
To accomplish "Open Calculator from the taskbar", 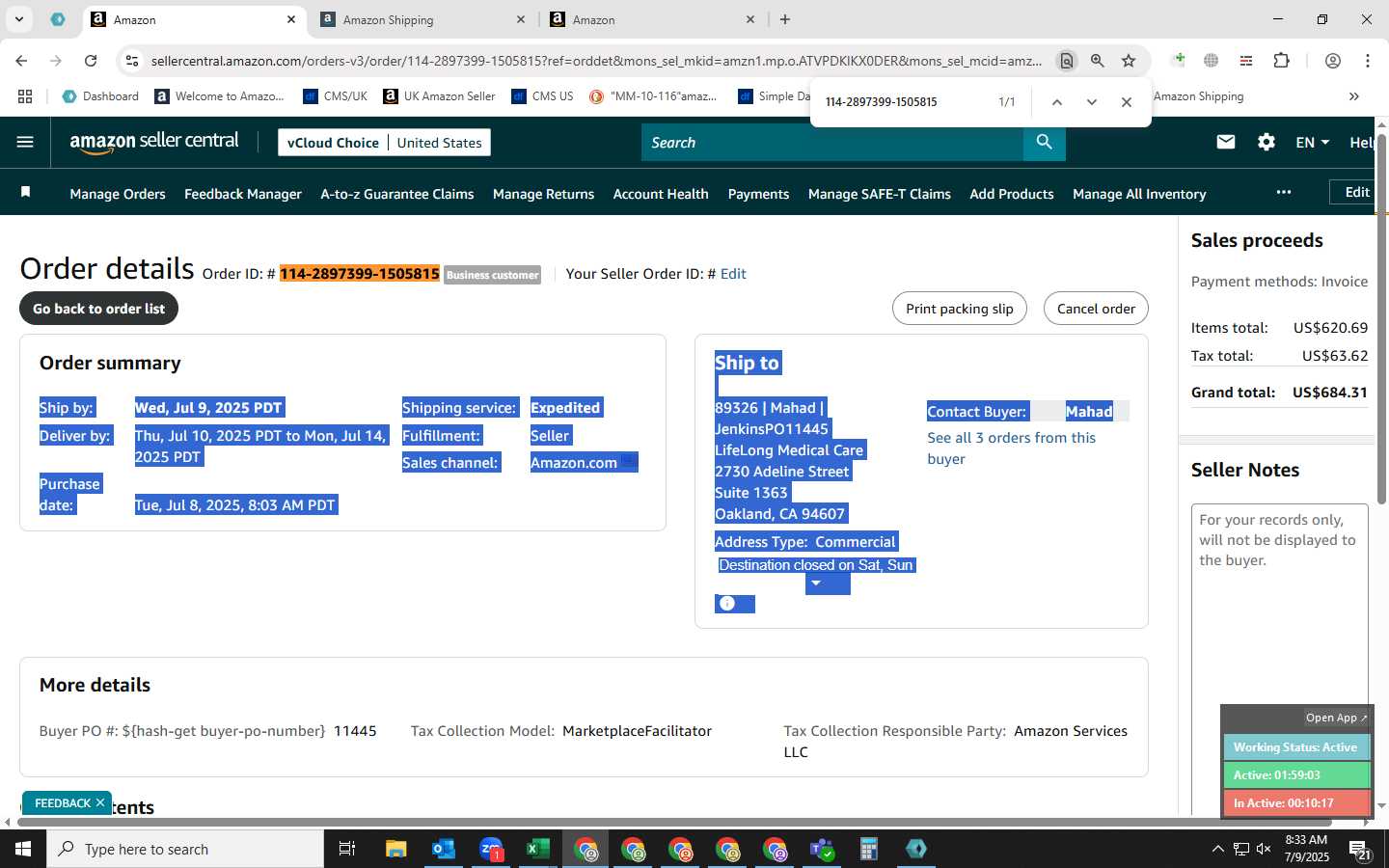I will click(x=868, y=849).
